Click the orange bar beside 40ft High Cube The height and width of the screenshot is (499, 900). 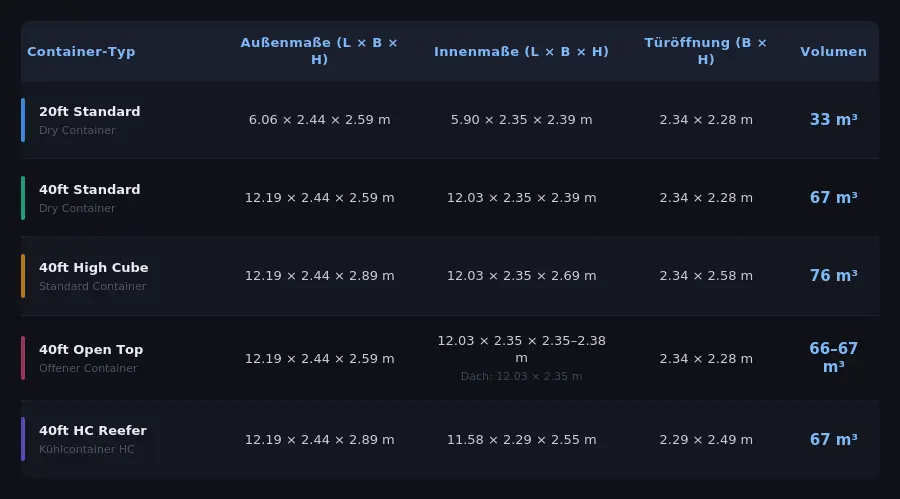click(23, 276)
